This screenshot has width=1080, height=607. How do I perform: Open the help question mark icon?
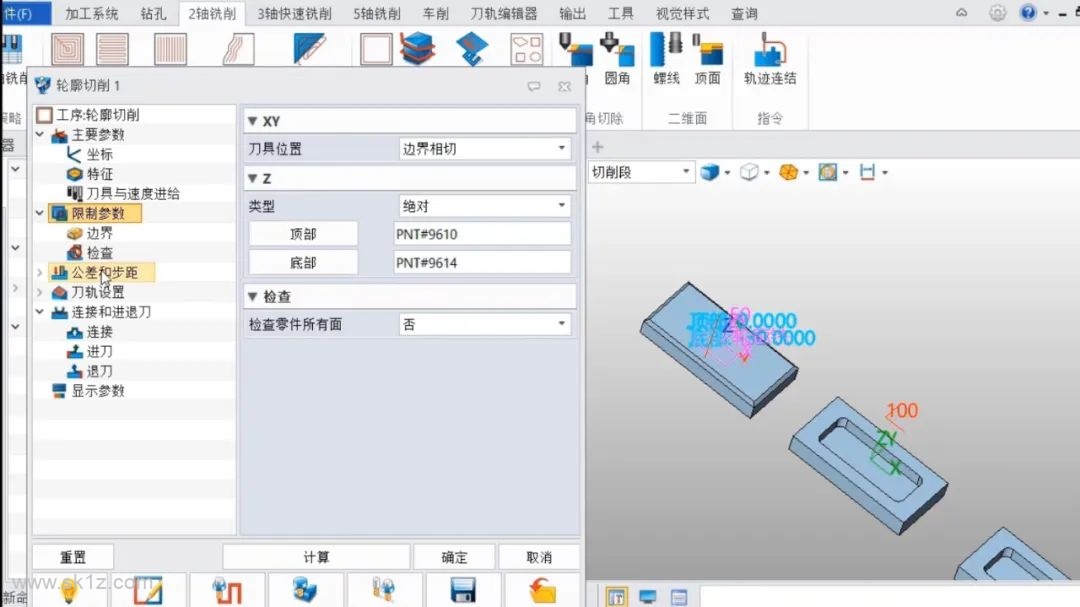(x=1028, y=12)
